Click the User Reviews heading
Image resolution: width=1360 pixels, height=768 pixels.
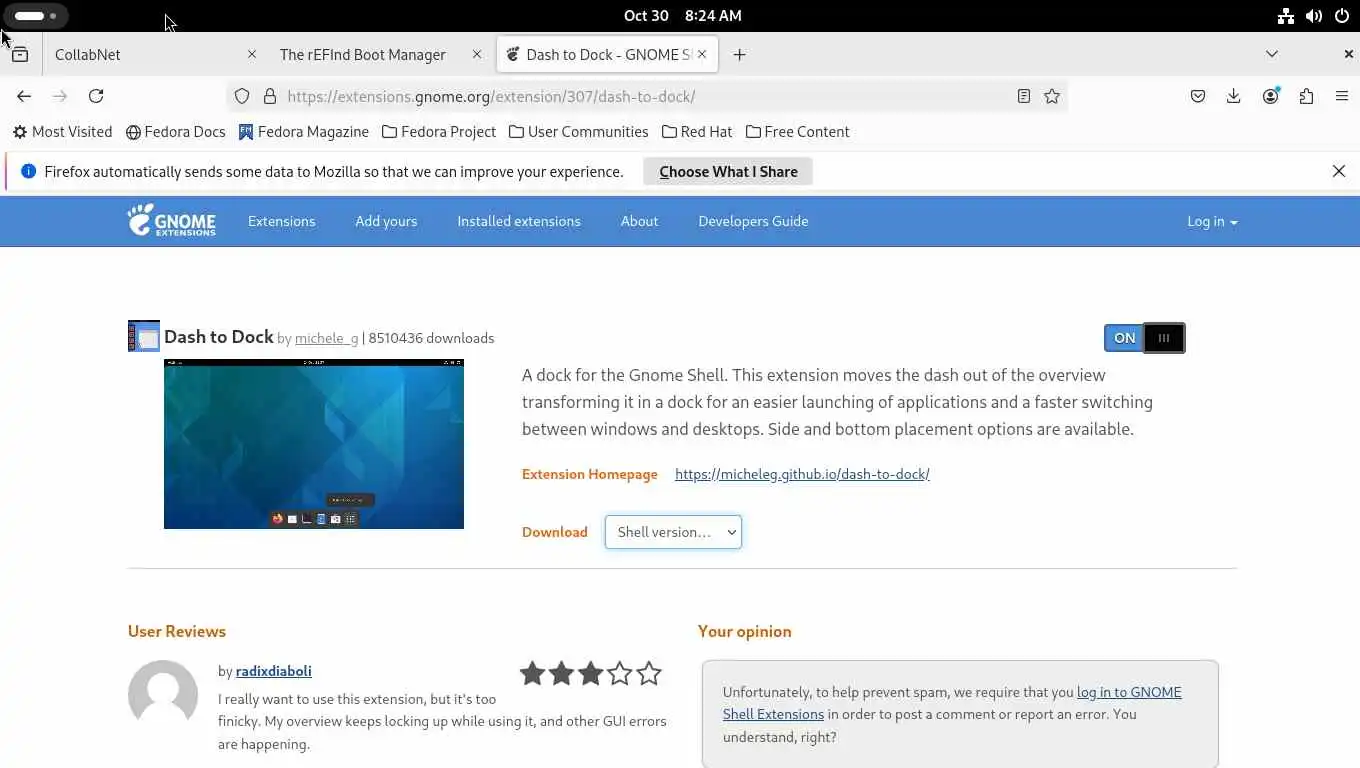[177, 631]
